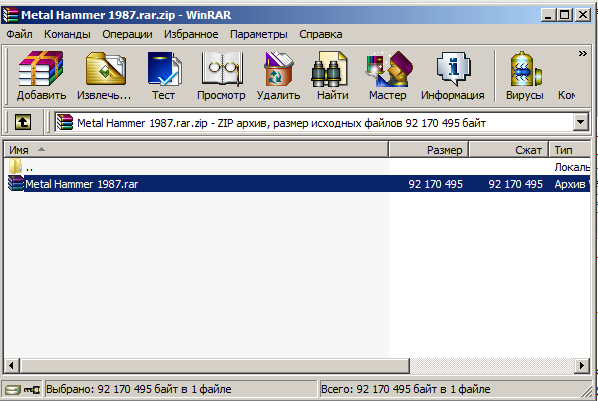598x401 pixels.
Task: Sort by the Имя column header
Action: (196, 150)
